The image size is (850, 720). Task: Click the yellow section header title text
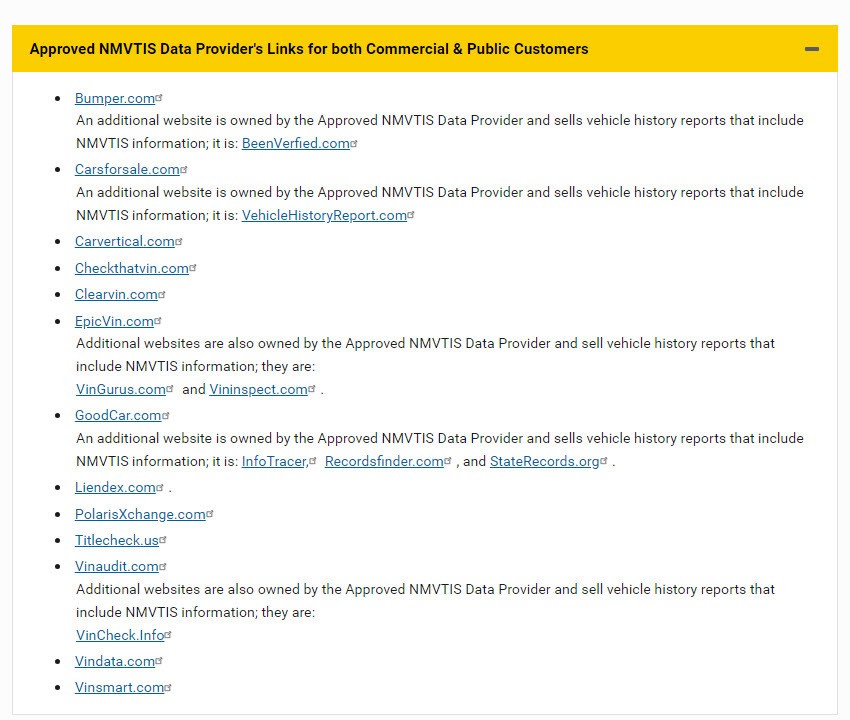[309, 49]
